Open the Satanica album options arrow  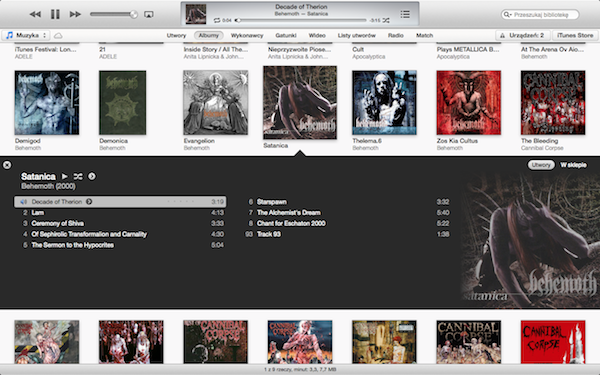[x=92, y=176]
